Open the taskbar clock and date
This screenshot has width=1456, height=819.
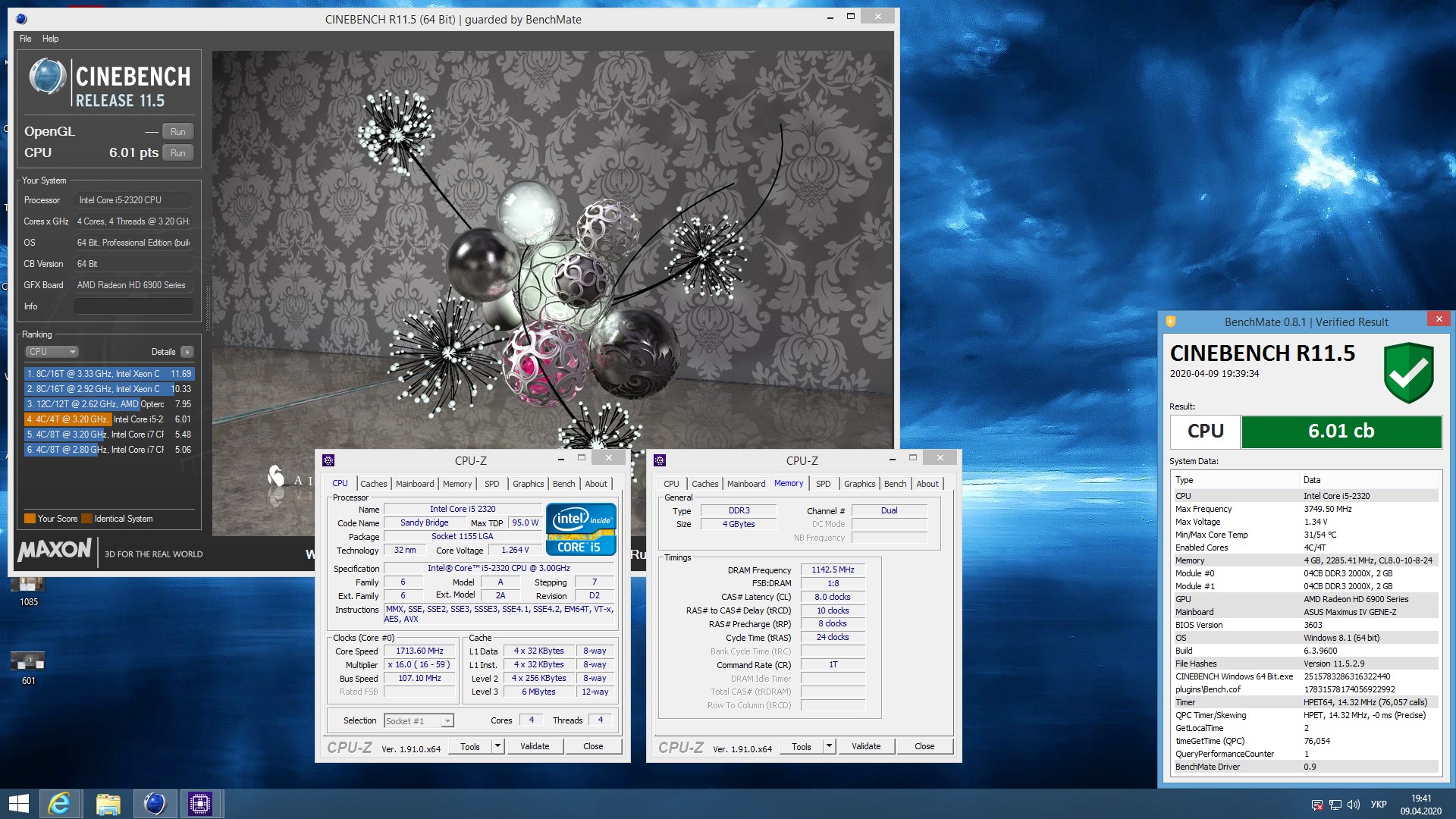[x=1420, y=805]
